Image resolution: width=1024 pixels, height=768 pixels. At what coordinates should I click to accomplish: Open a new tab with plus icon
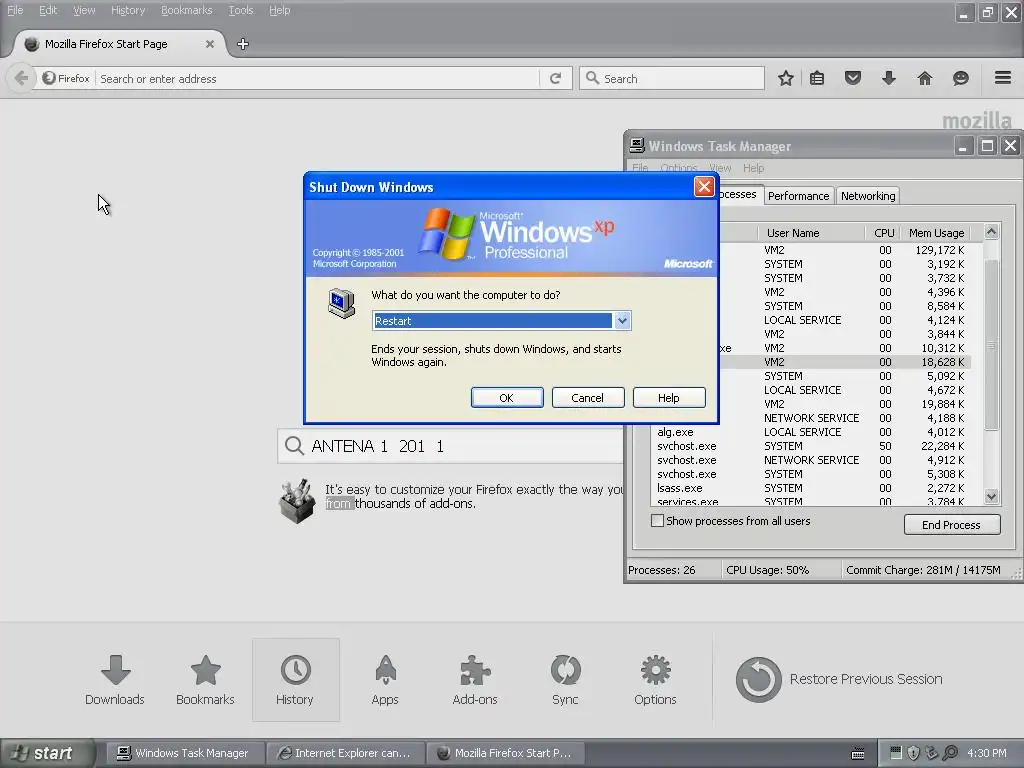243,44
